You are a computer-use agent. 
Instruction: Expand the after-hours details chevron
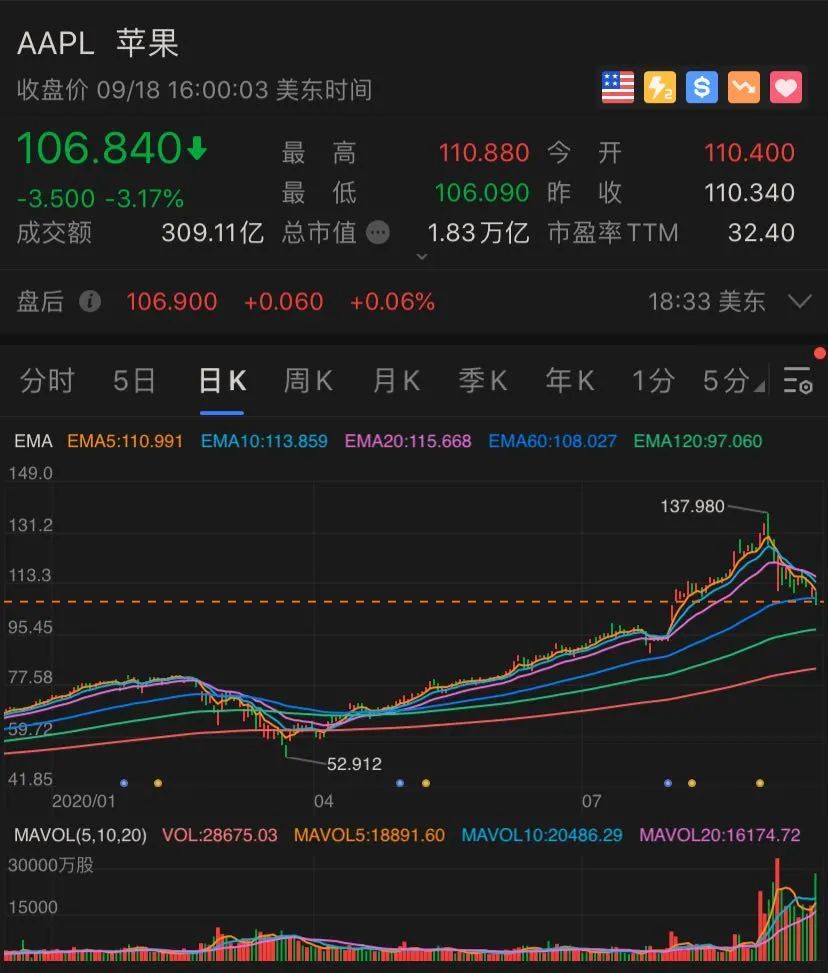[x=799, y=302]
